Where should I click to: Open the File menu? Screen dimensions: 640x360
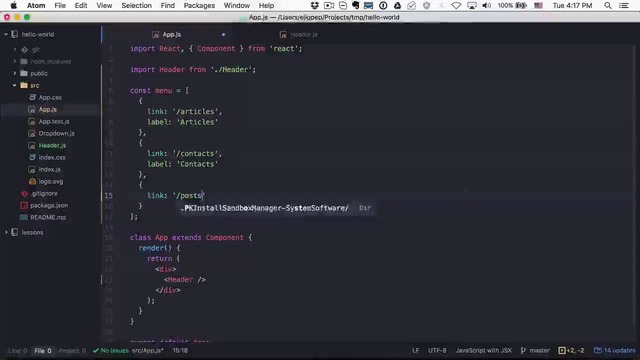pos(60,5)
